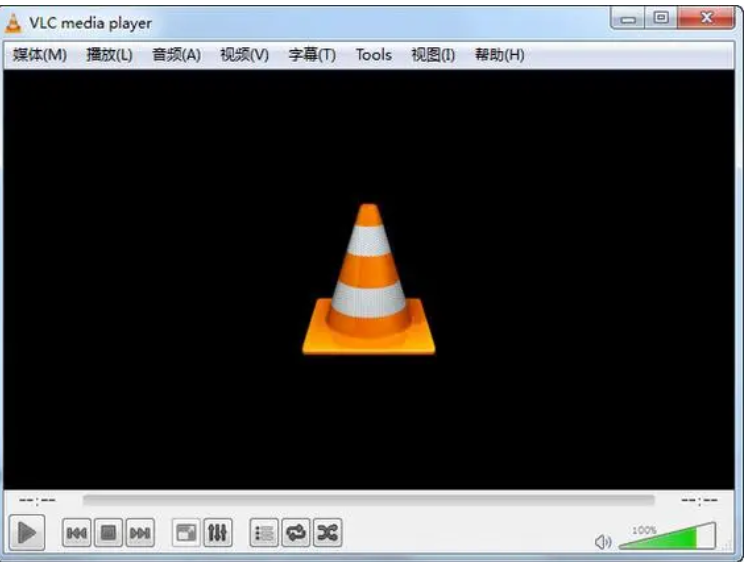Start playback with the Play button
Image resolution: width=744 pixels, height=562 pixels.
(27, 533)
